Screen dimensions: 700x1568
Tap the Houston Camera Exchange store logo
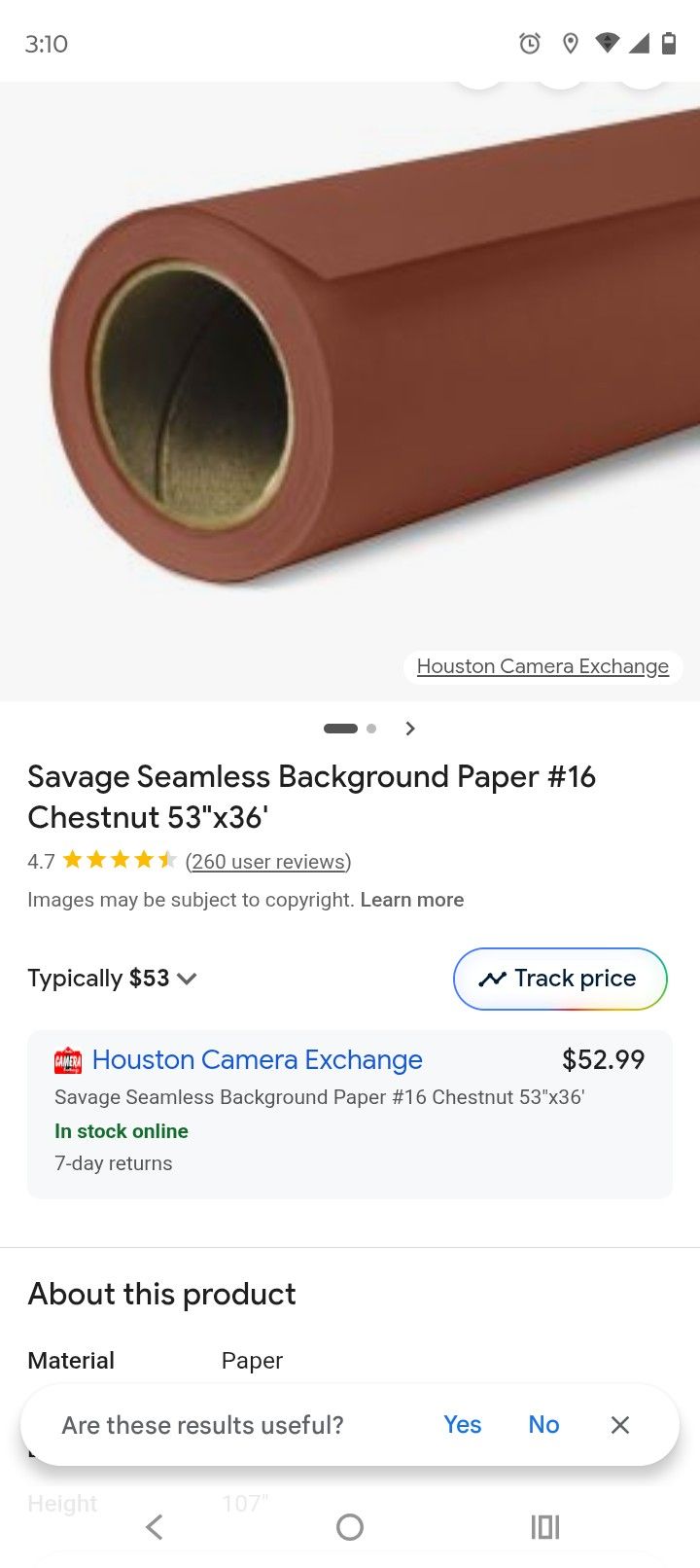[68, 1060]
